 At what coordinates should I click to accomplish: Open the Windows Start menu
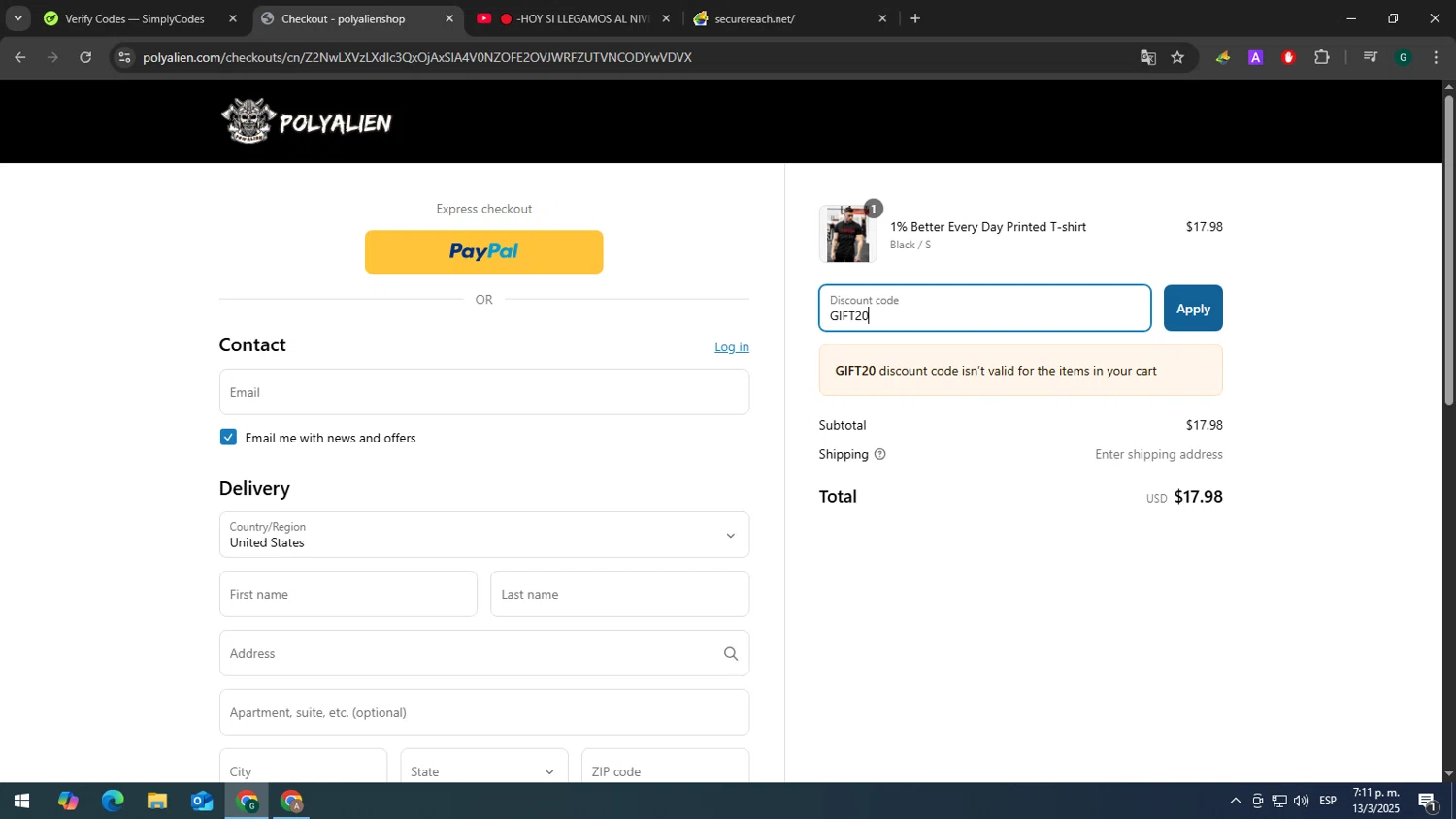[x=20, y=802]
